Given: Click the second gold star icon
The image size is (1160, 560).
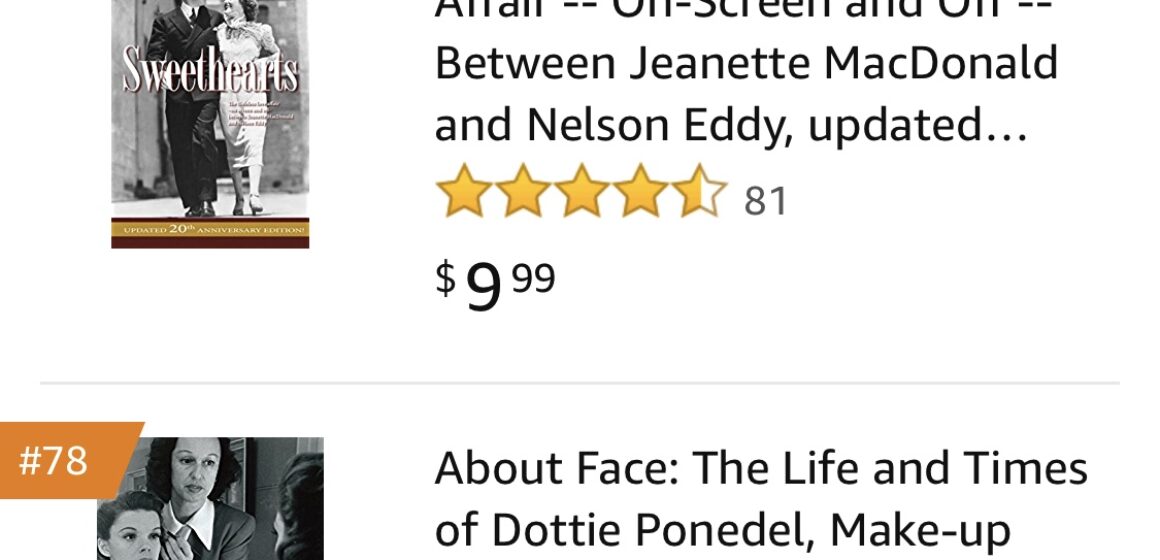Looking at the screenshot, I should tap(523, 192).
